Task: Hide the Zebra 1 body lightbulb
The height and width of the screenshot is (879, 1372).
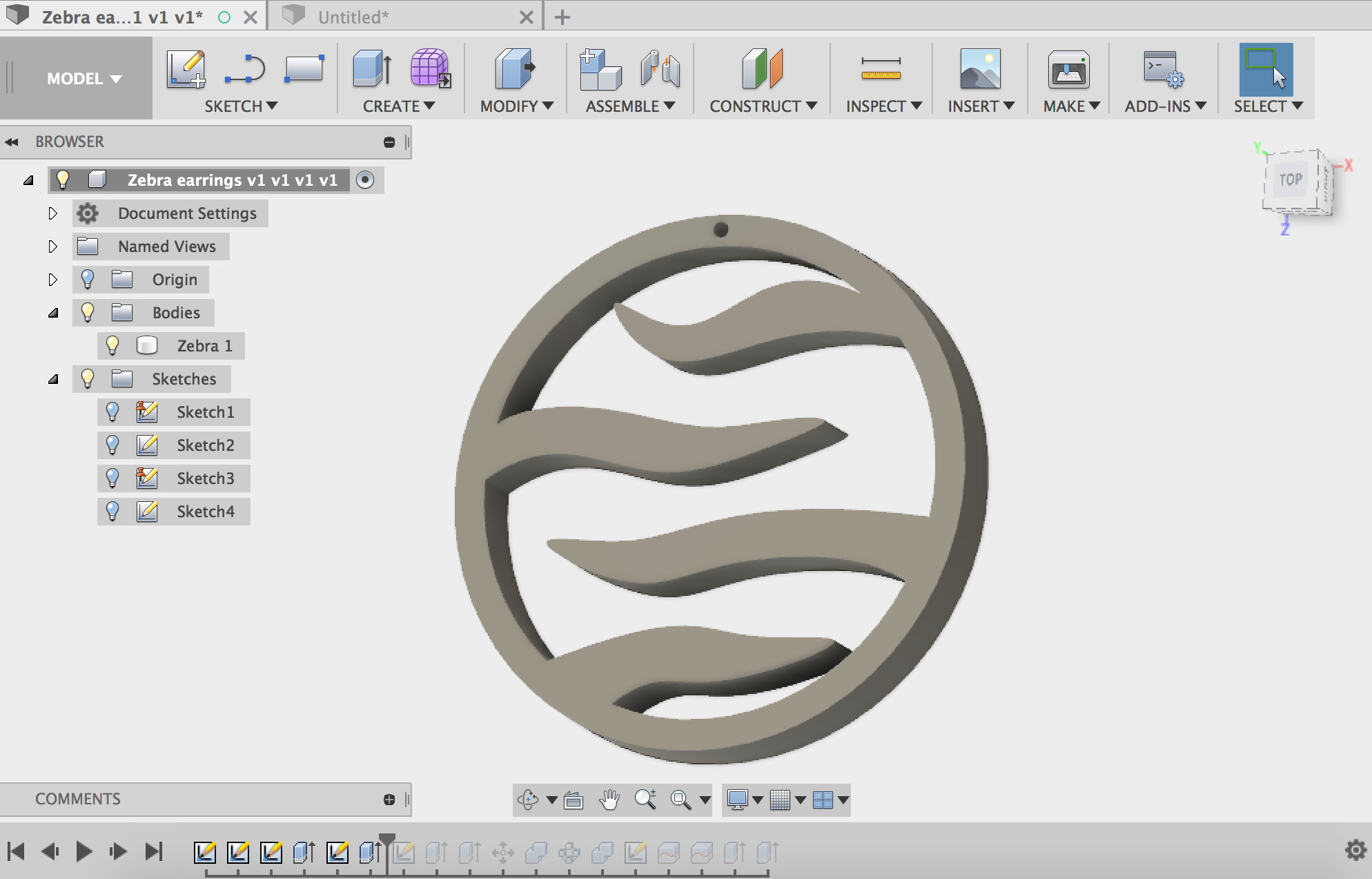Action: [112, 345]
